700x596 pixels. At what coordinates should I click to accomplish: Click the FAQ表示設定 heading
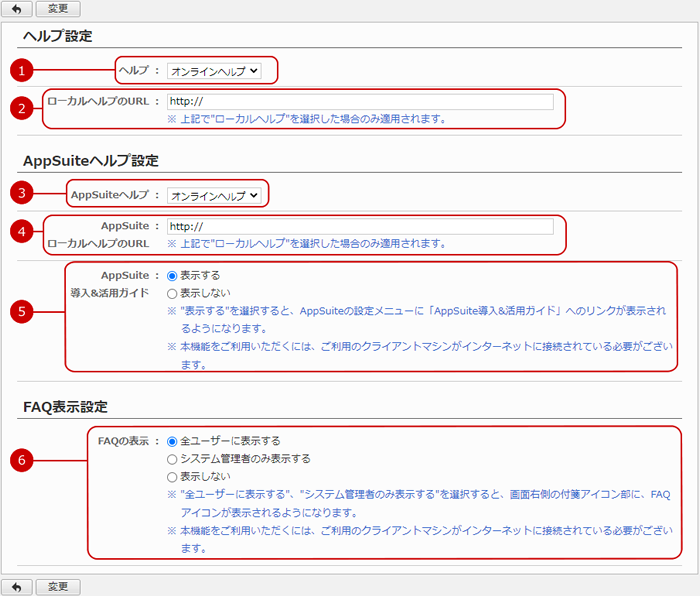tap(65, 407)
